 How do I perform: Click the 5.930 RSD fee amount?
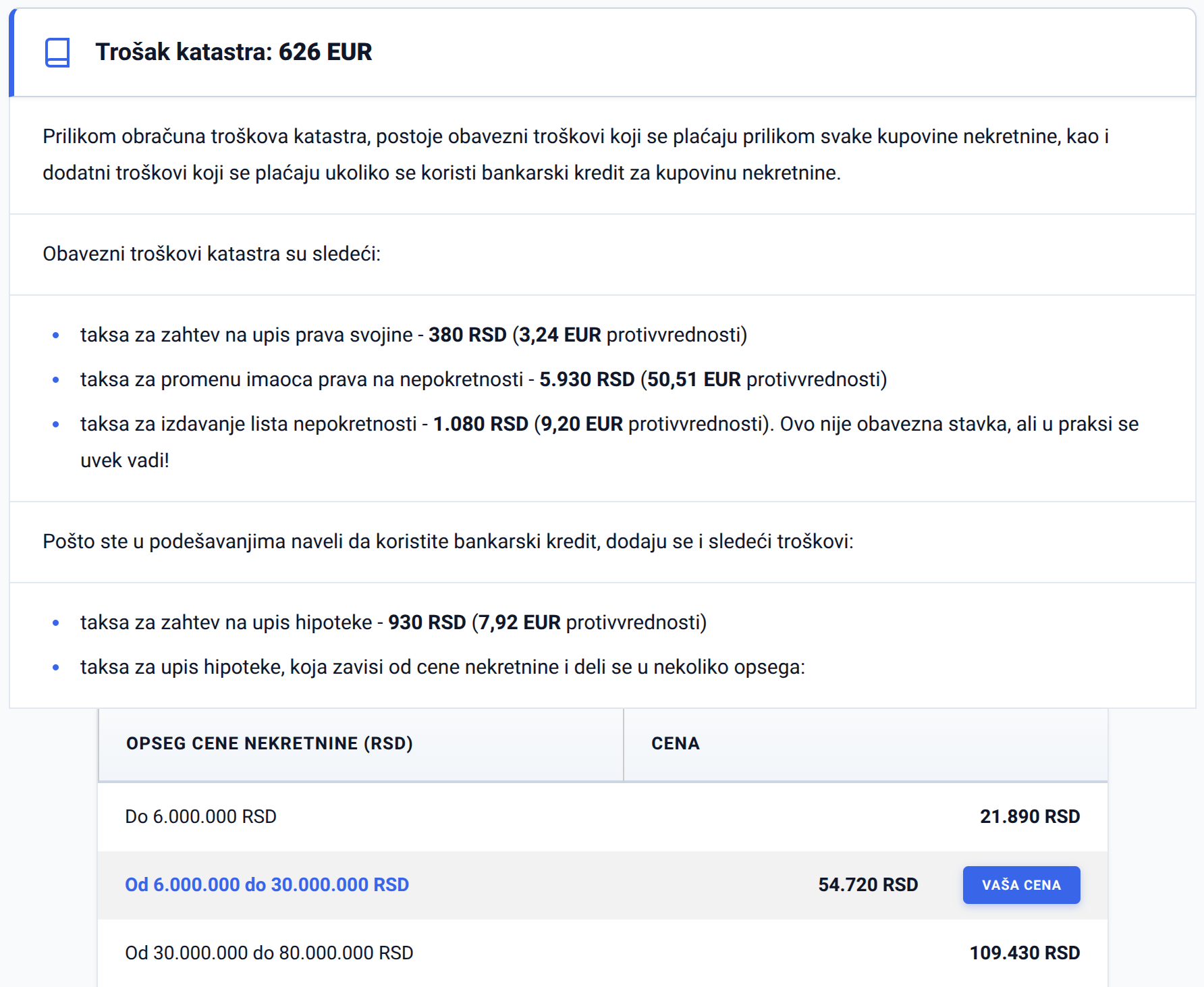(587, 379)
